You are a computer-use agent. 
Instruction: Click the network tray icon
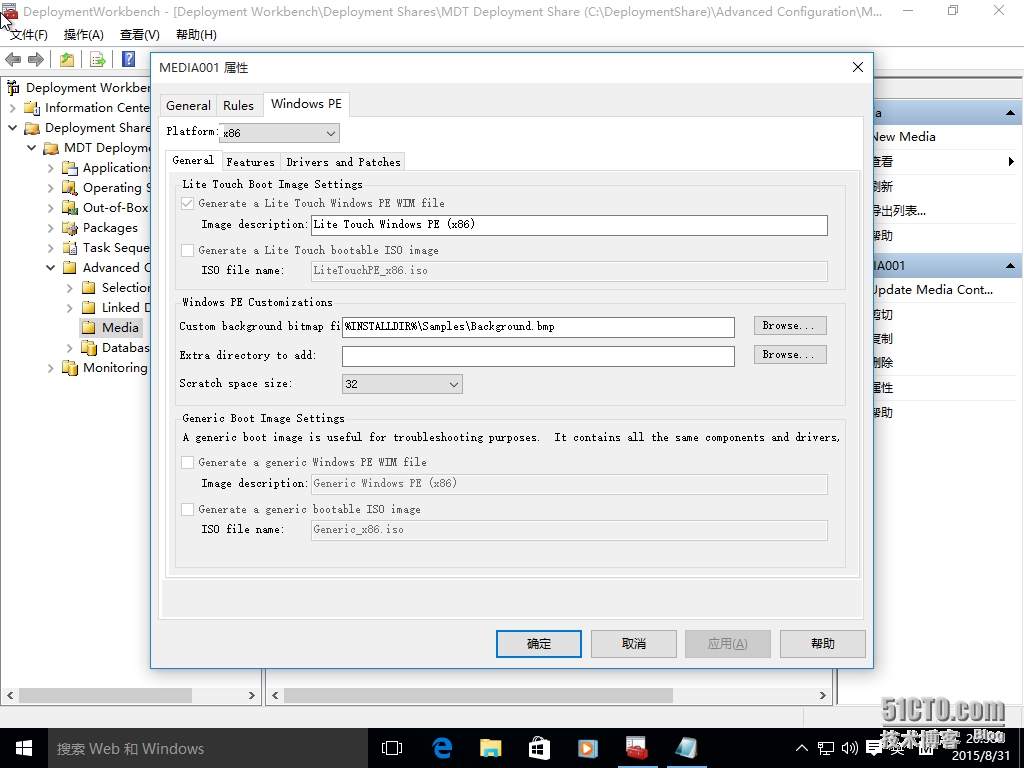pos(826,748)
